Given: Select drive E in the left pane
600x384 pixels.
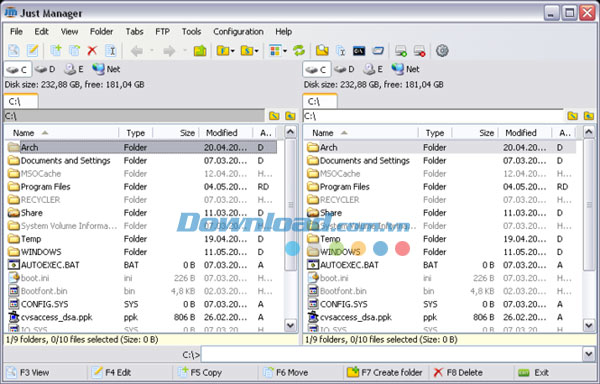Looking at the screenshot, I should coord(73,69).
